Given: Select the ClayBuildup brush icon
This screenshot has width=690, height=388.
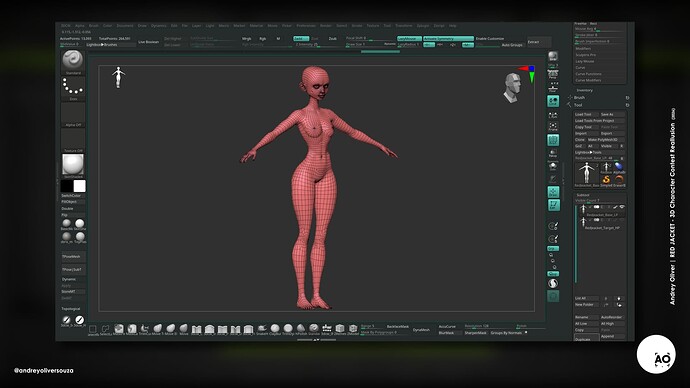Looking at the screenshot, I should click(275, 329).
